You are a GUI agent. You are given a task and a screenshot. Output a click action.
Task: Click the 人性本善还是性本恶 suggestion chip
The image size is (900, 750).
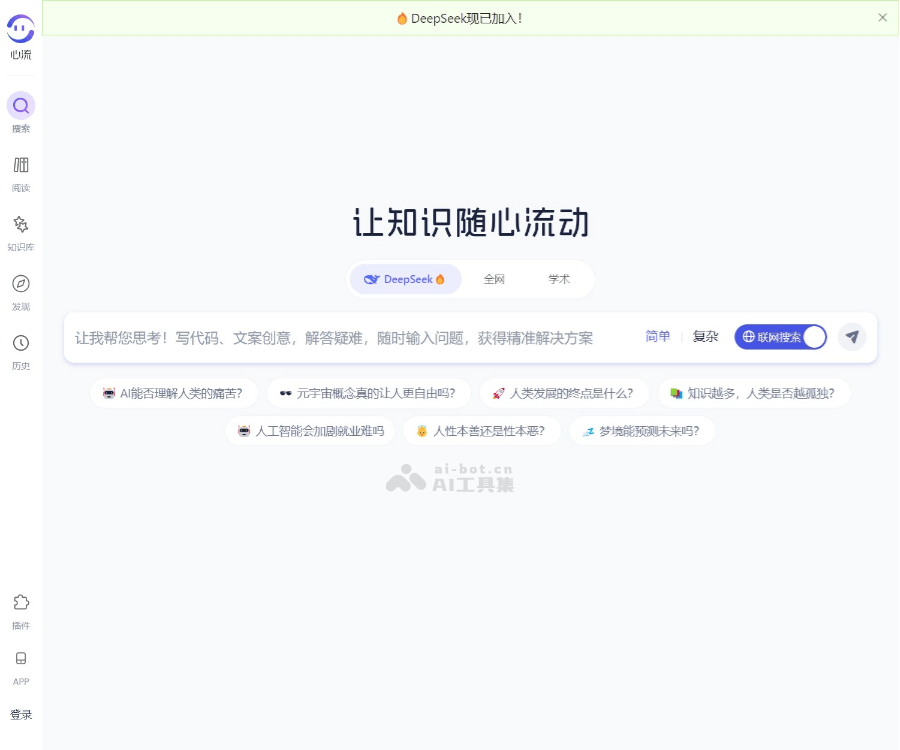(482, 431)
